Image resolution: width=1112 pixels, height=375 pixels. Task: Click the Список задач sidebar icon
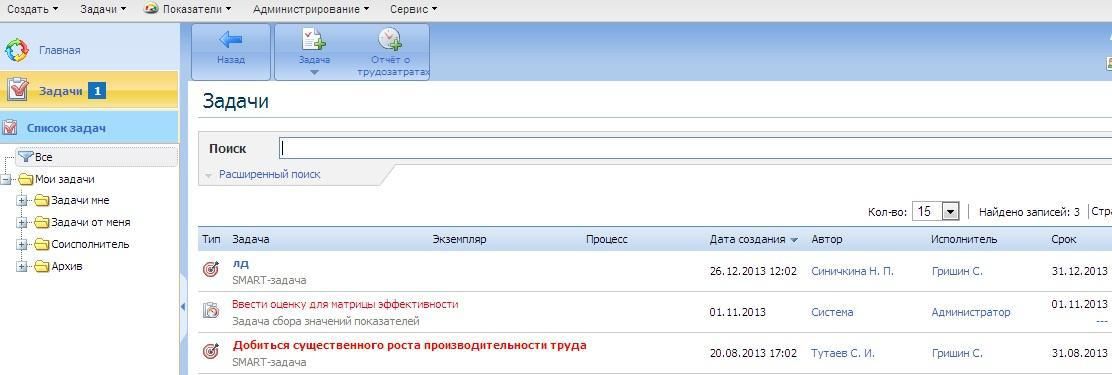[10, 128]
